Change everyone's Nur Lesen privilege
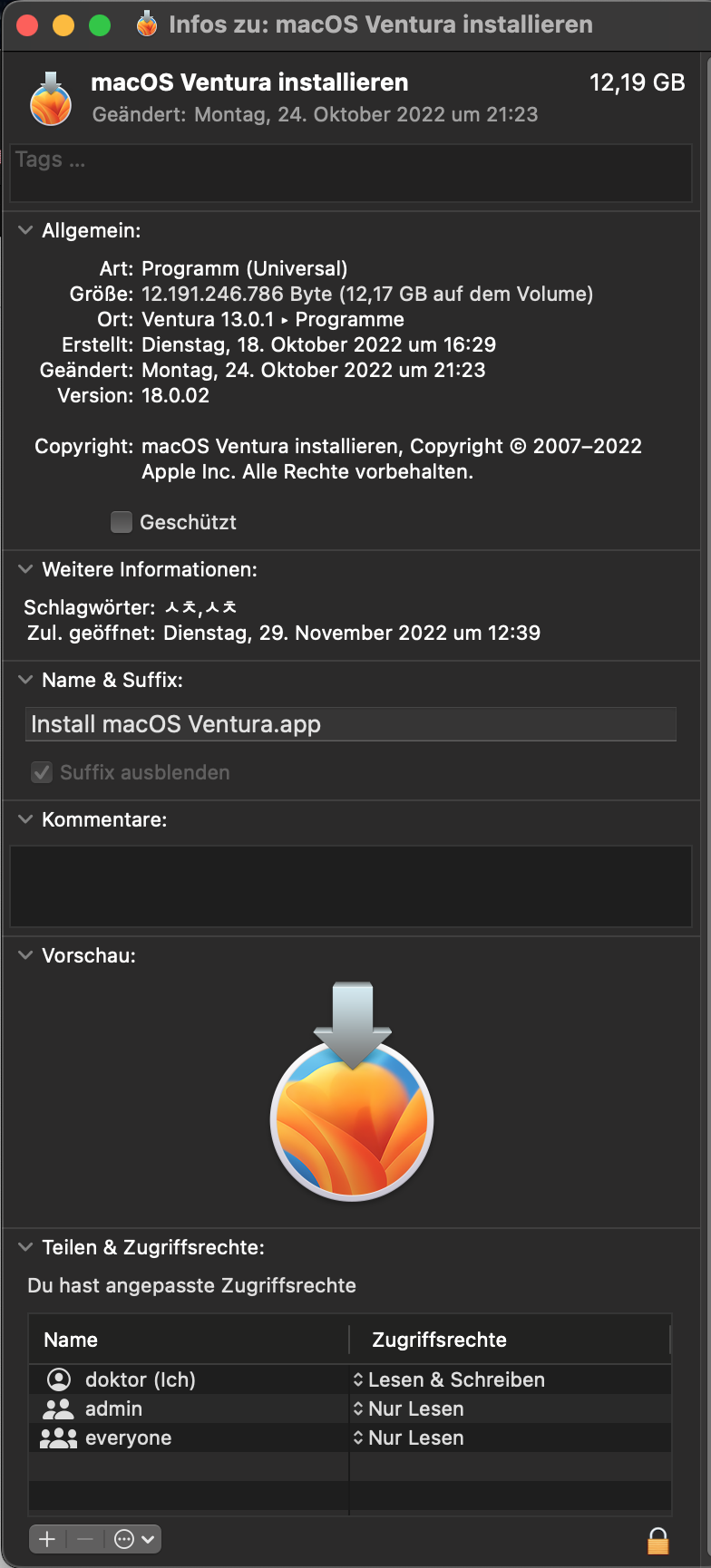Image resolution: width=711 pixels, height=1568 pixels. click(x=409, y=1437)
